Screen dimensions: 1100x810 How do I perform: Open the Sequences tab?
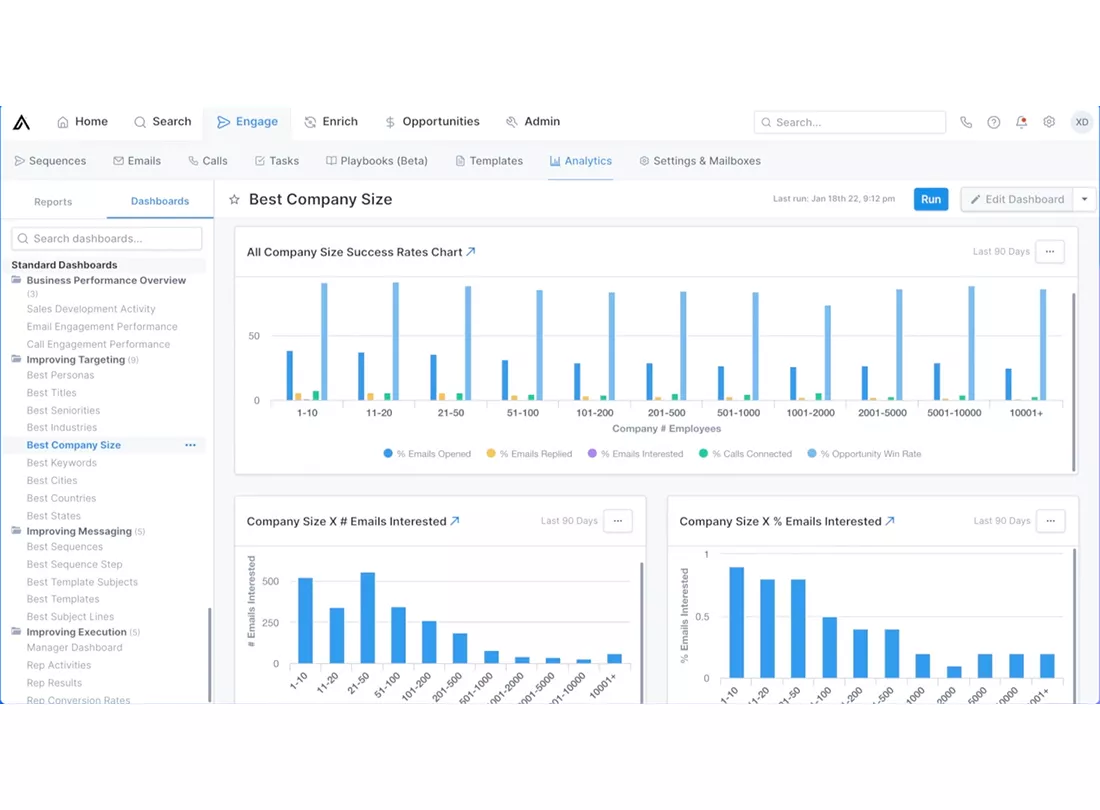pos(51,161)
